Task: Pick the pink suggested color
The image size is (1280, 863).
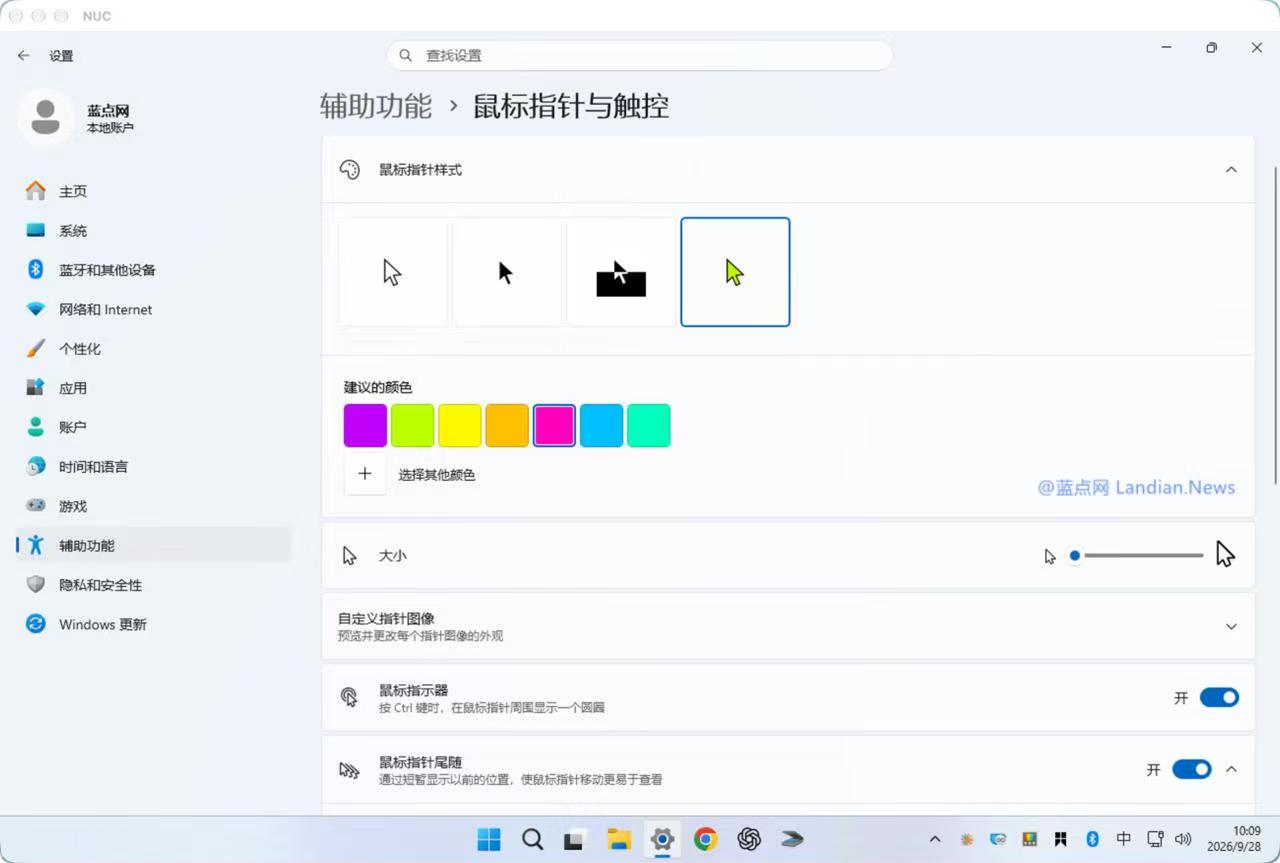Action: [554, 425]
